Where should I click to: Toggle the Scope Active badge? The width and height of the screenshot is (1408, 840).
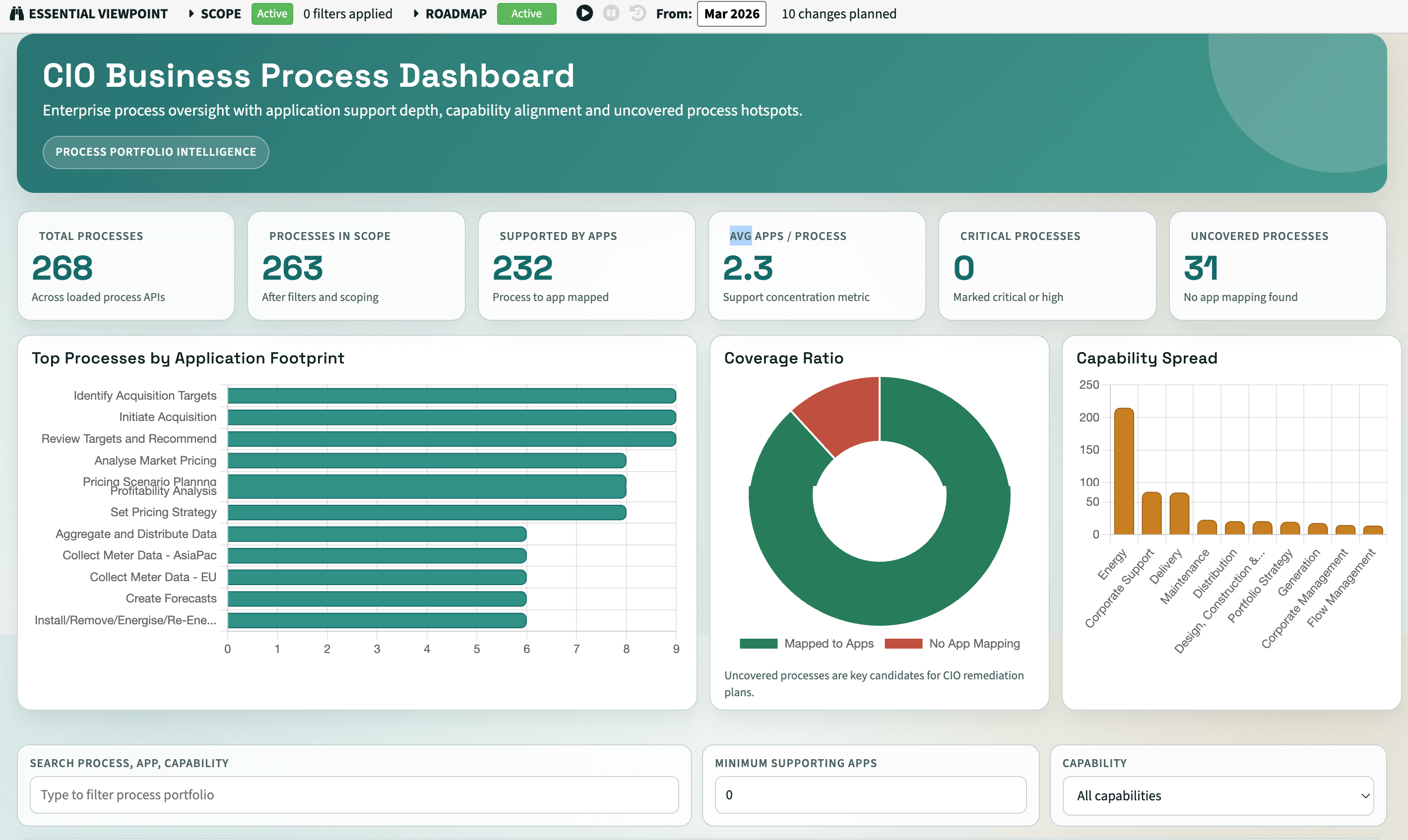coord(272,13)
